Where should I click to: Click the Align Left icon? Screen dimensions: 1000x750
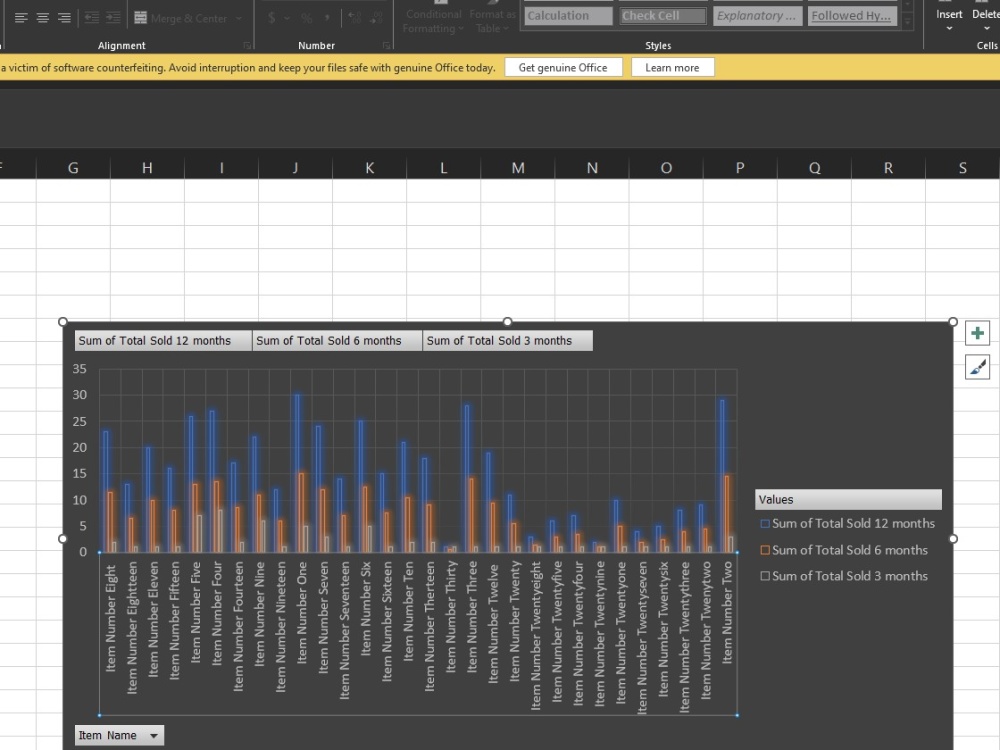pyautogui.click(x=21, y=18)
